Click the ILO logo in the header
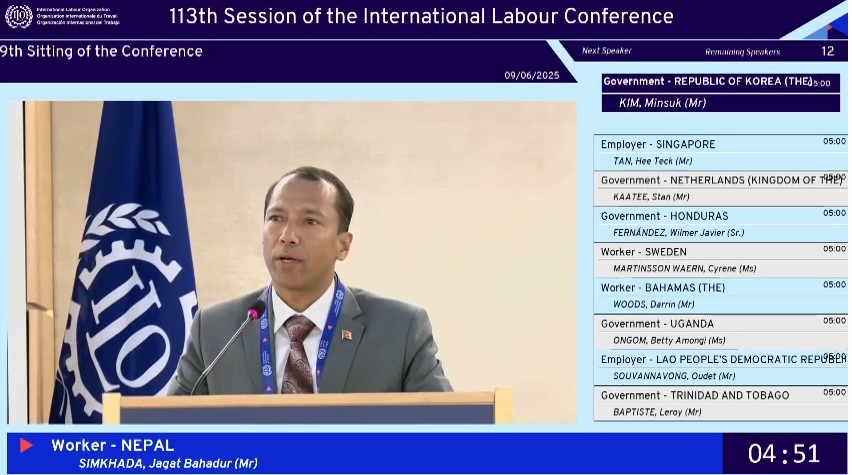 (18, 16)
